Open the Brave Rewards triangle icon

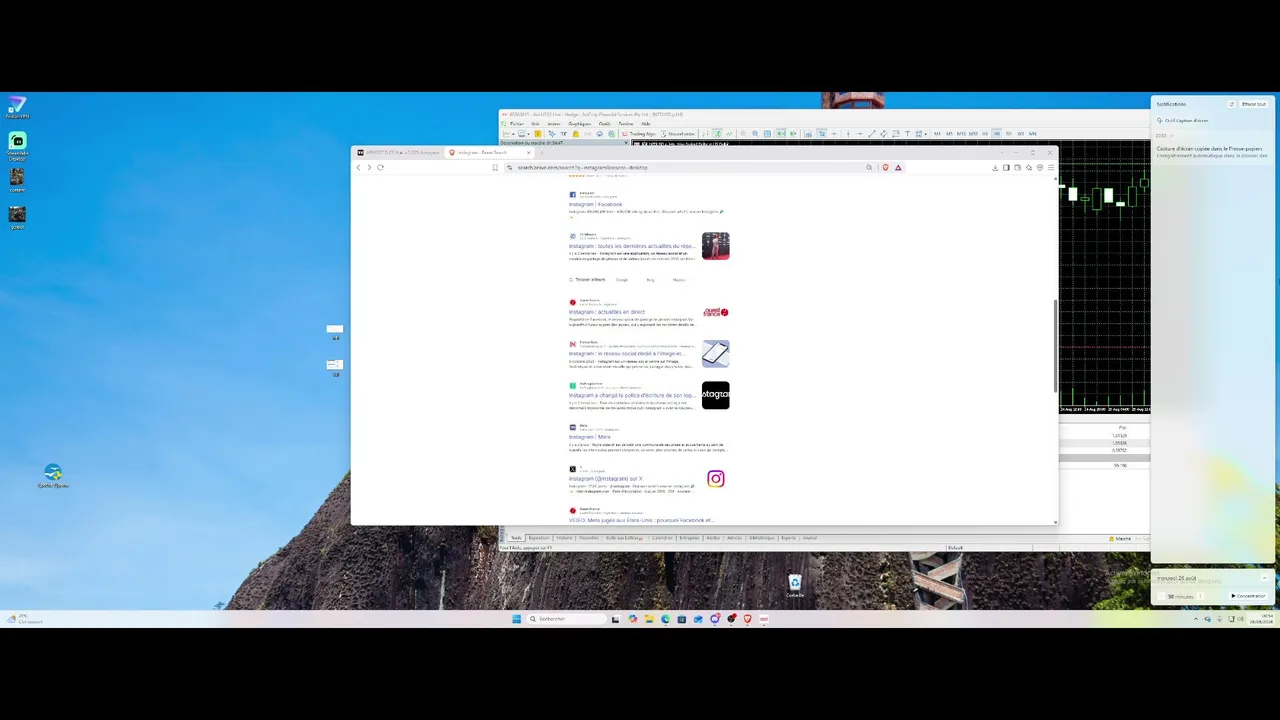click(x=898, y=167)
